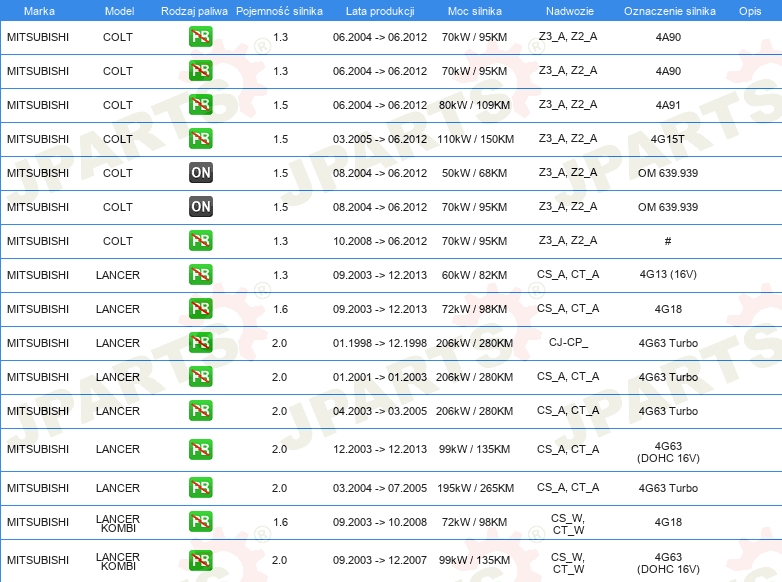782x582 pixels.
Task: Click the petrol icon in the COLT 4G15T row
Action: (200, 139)
